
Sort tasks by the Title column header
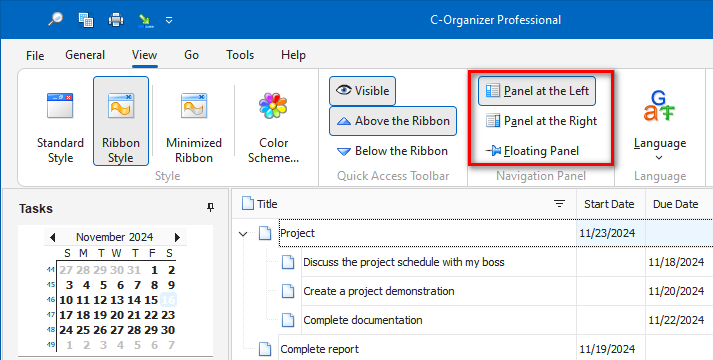tap(267, 204)
